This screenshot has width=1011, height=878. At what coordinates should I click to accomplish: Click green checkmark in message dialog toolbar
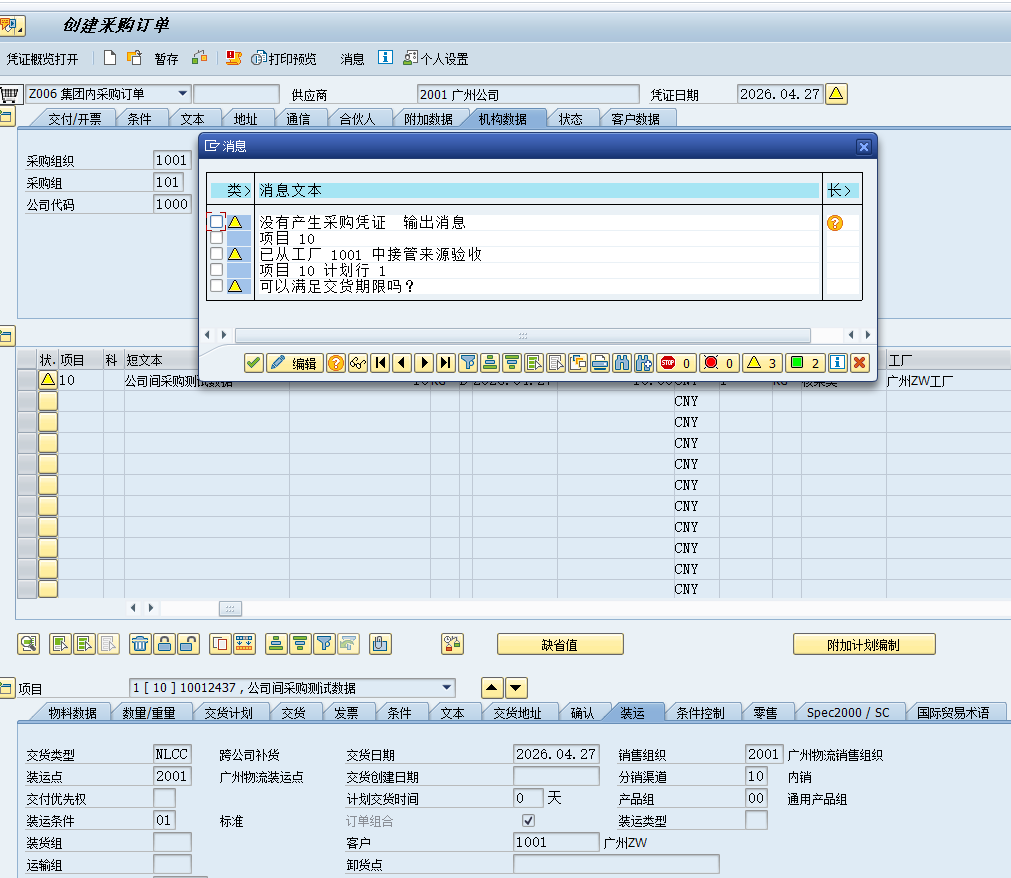(x=254, y=363)
